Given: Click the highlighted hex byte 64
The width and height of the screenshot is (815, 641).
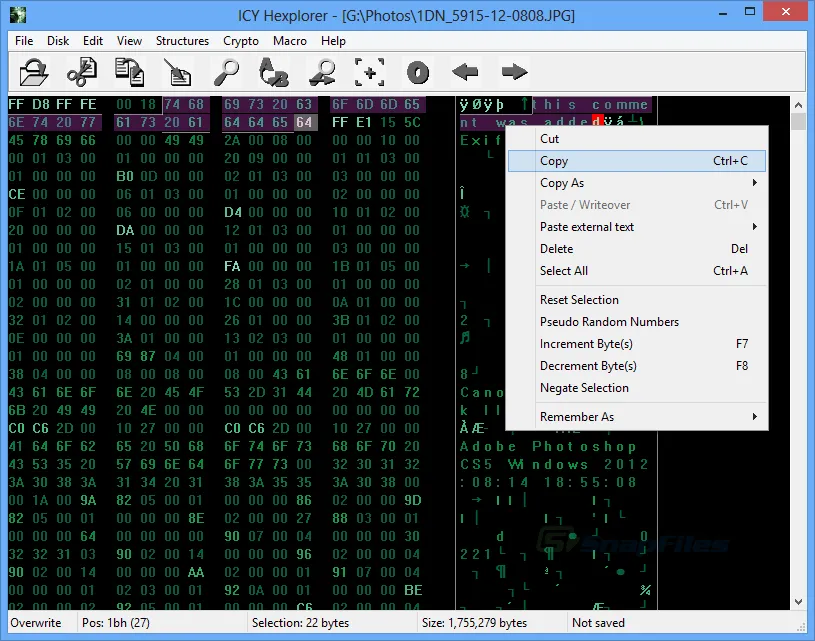Looking at the screenshot, I should click(x=304, y=122).
